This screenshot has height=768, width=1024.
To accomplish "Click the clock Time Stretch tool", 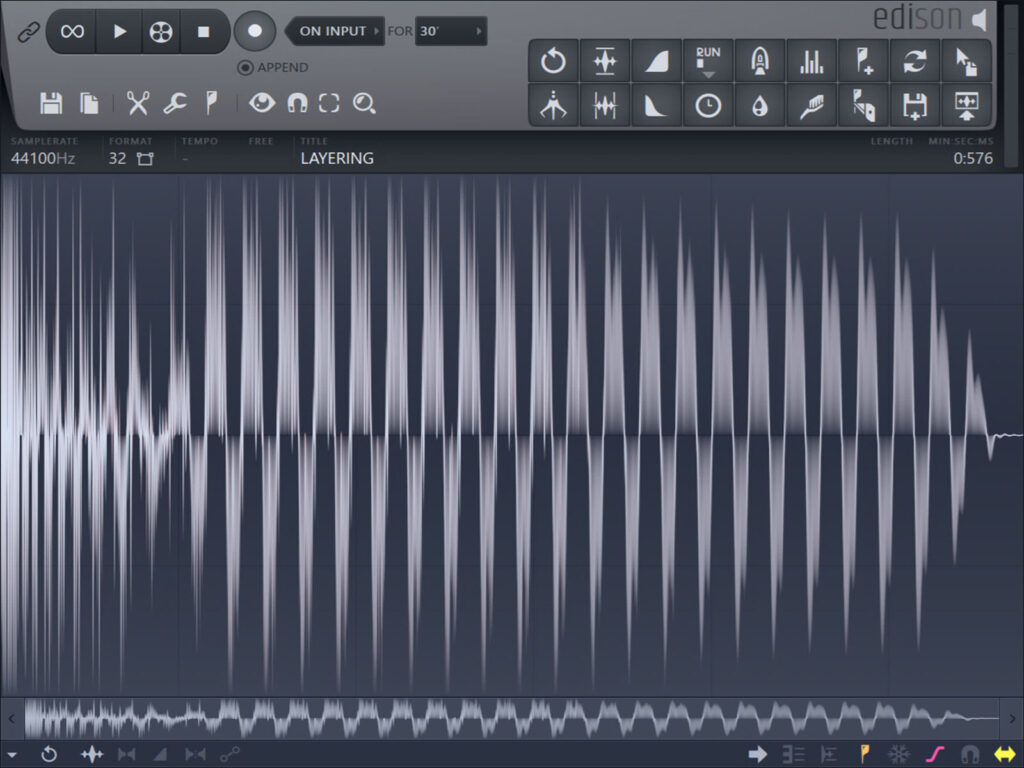I will point(708,105).
